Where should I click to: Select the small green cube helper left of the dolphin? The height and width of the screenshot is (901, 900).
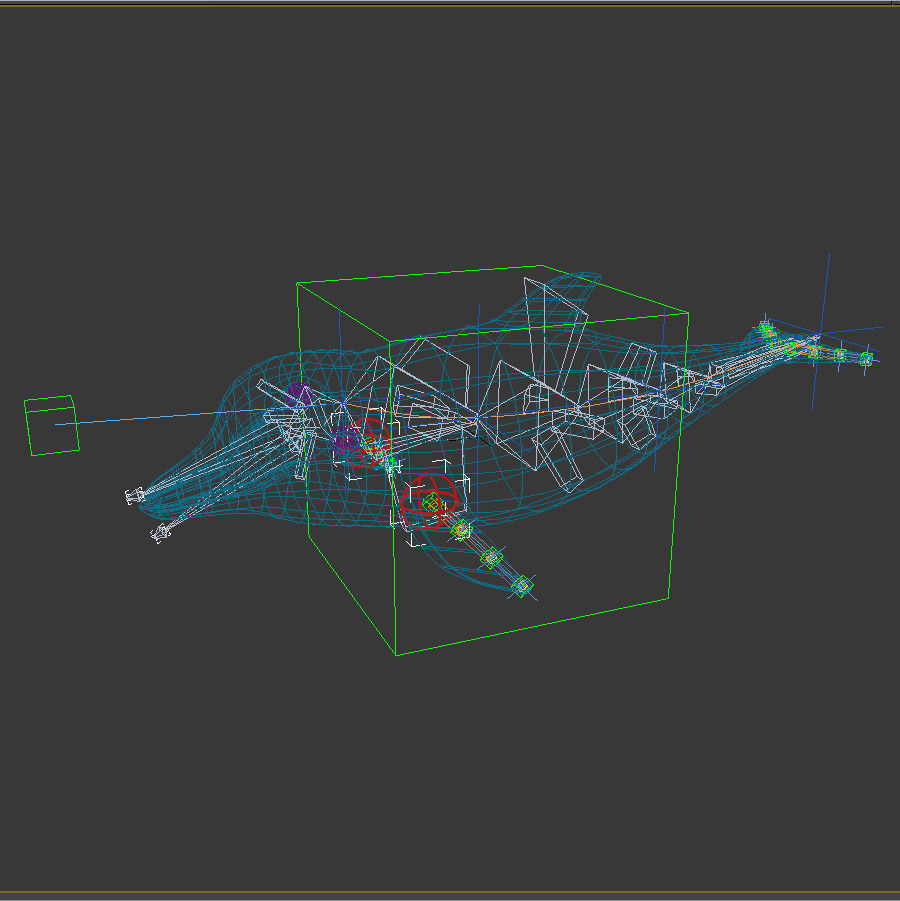tap(52, 425)
